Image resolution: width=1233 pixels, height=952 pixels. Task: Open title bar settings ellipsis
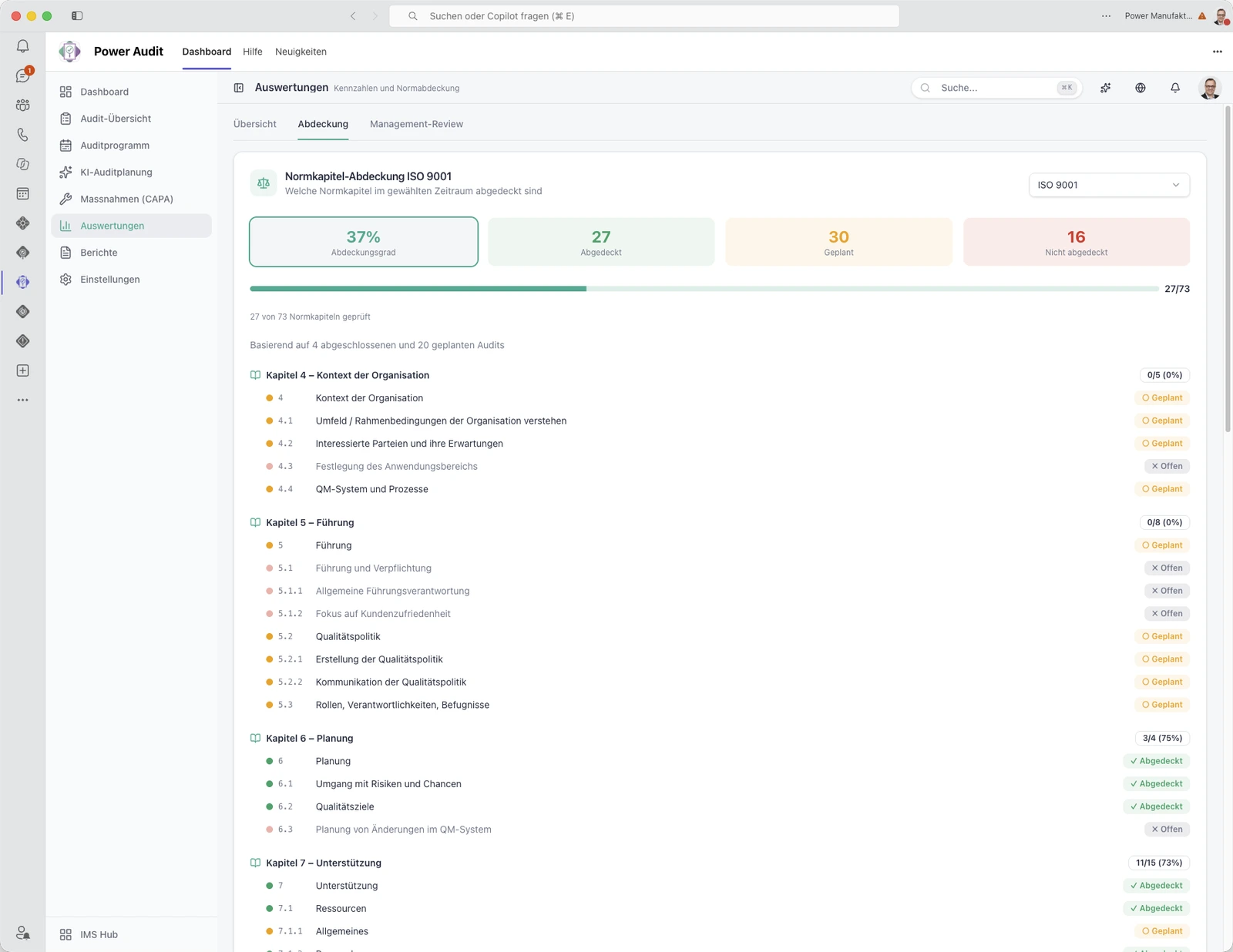tap(1106, 15)
